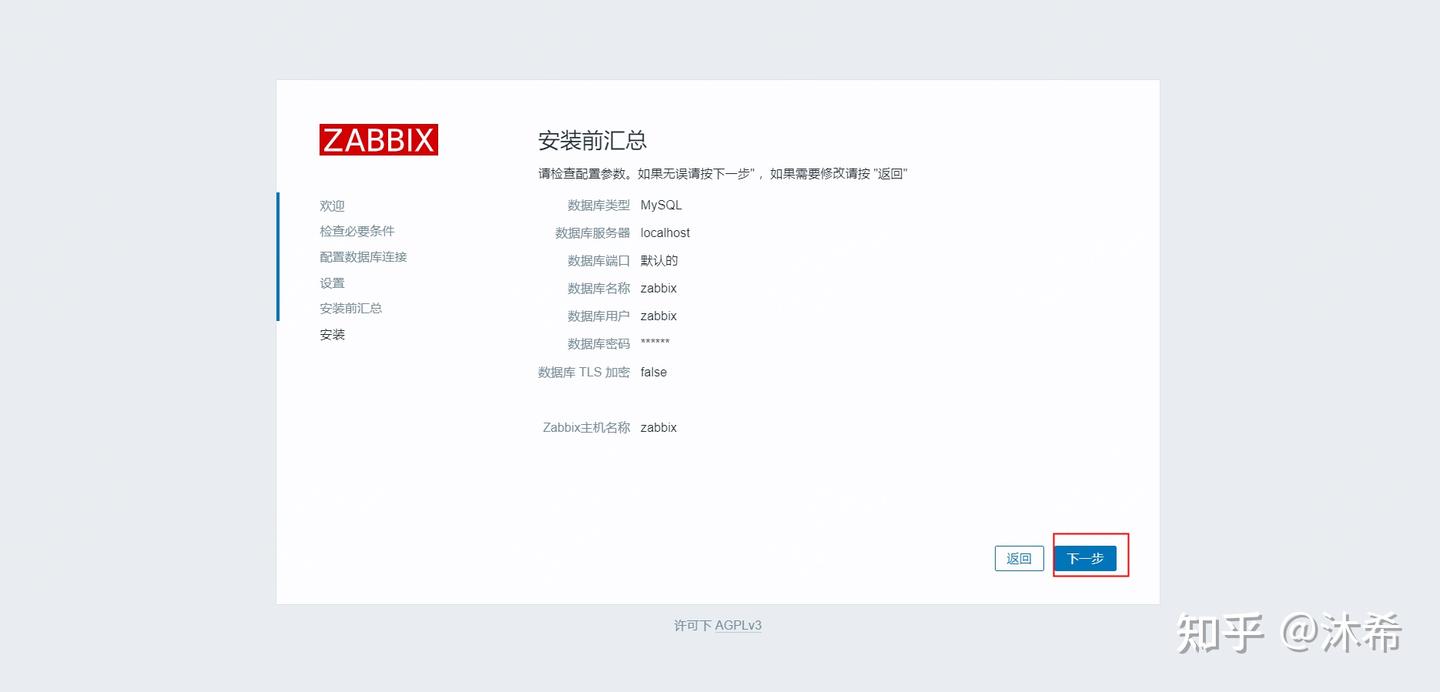Click the MySQL database type value

click(x=660, y=205)
